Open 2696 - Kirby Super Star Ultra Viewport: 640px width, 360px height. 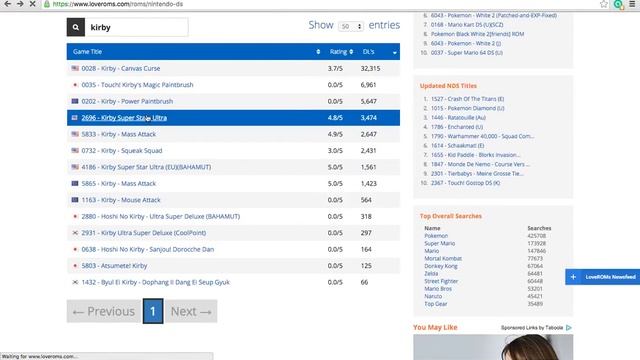(124, 118)
